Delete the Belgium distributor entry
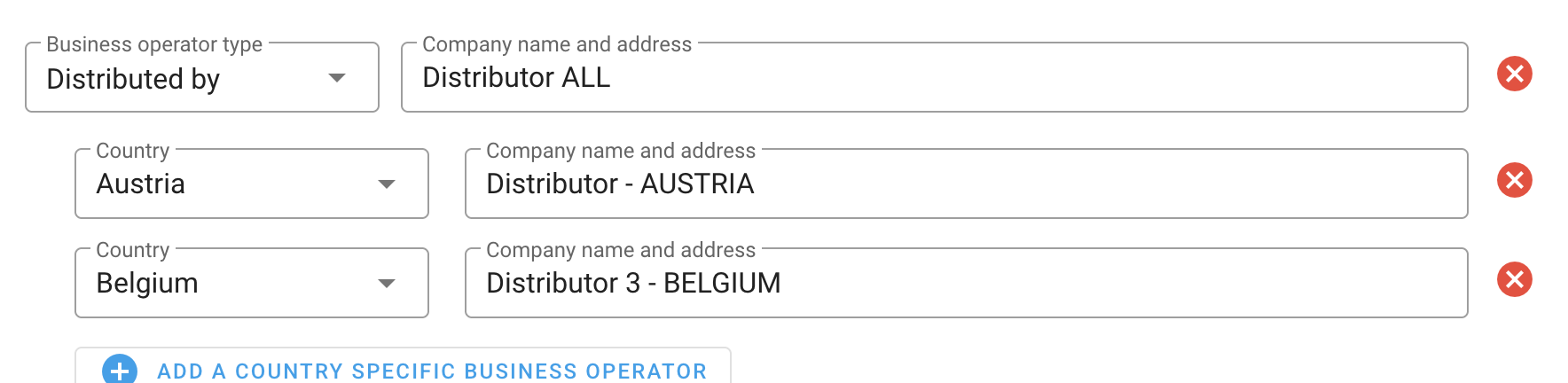Image resolution: width=1568 pixels, height=383 pixels. click(x=1514, y=279)
